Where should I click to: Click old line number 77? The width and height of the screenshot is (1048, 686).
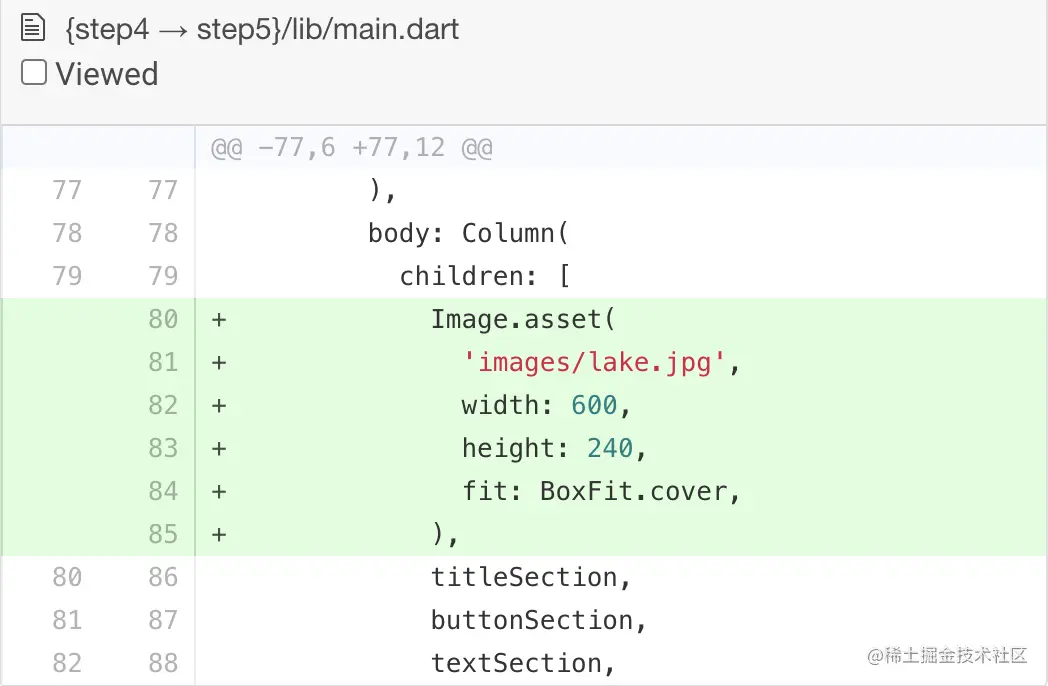tap(67, 190)
